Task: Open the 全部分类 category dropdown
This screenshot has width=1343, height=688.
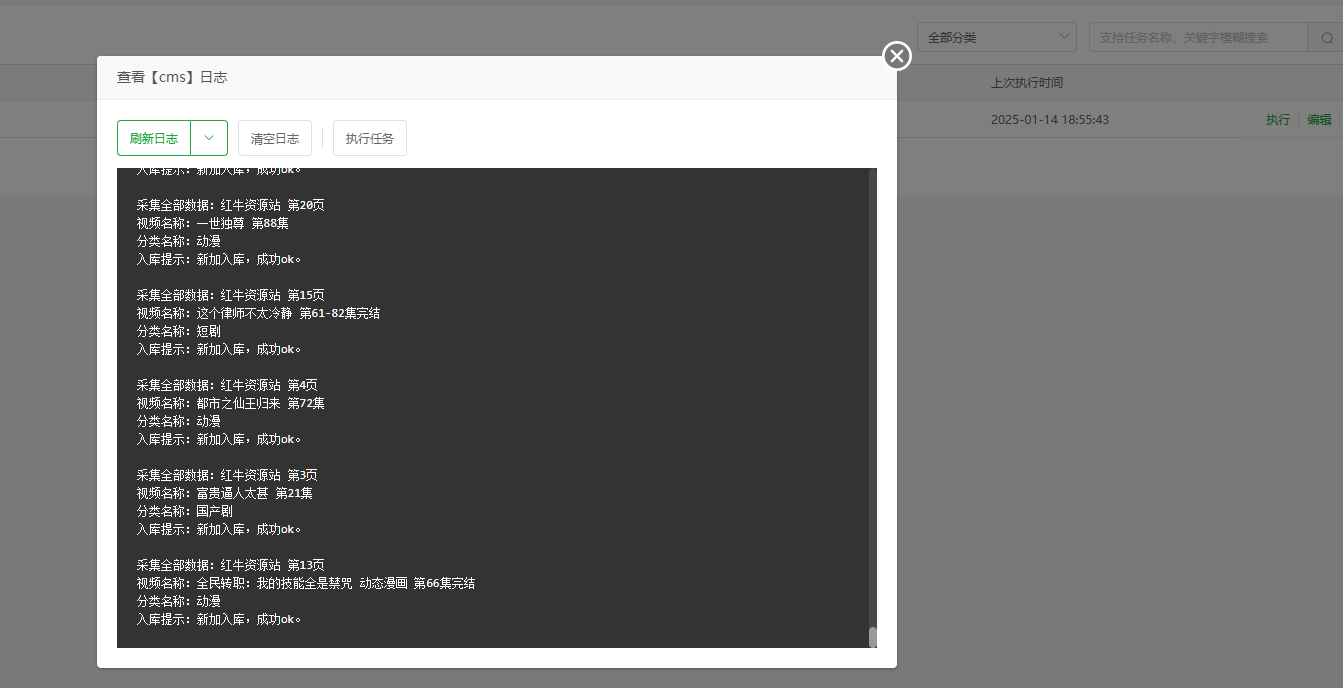Action: (996, 38)
